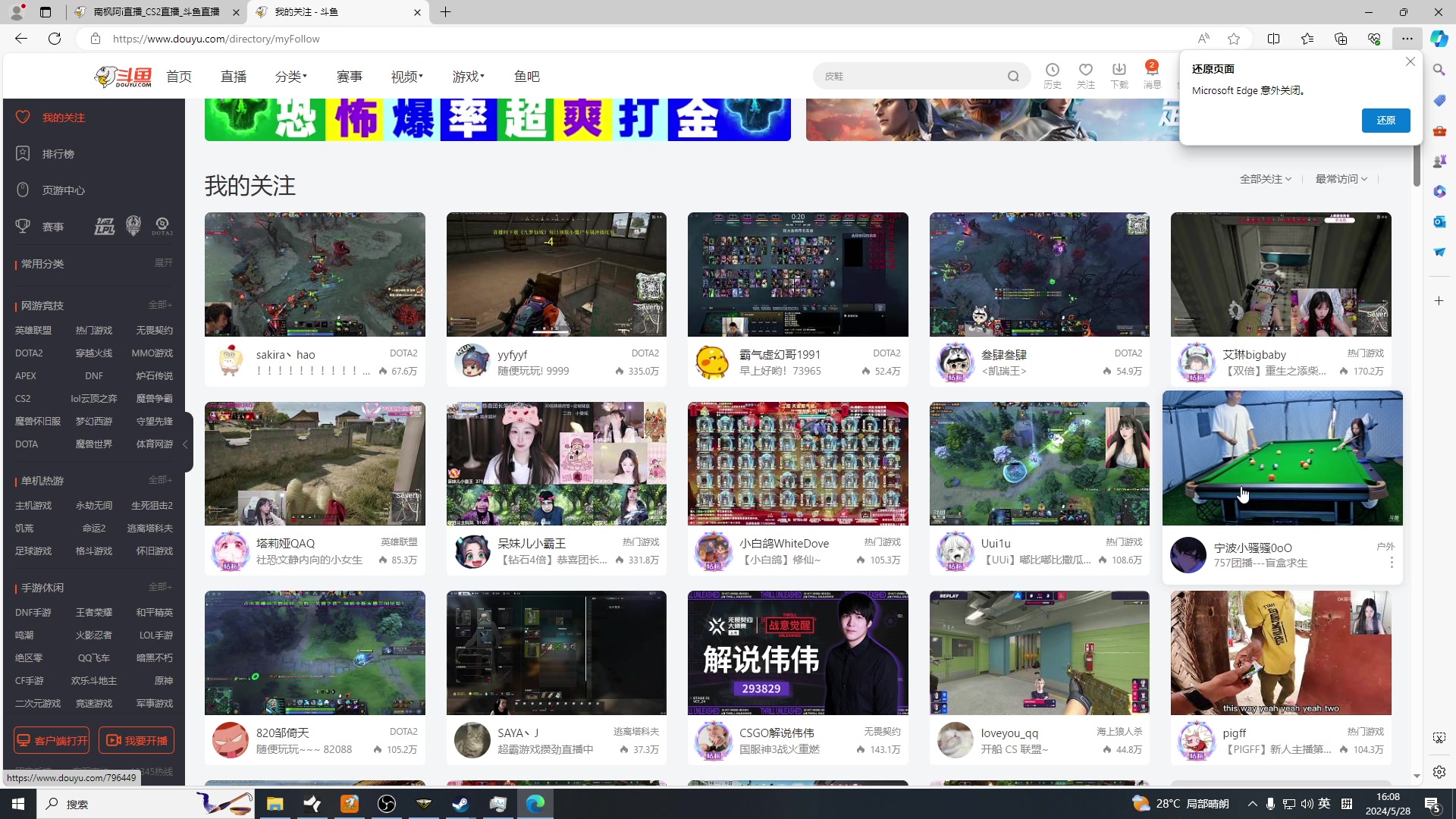Go to 赛事 in top navigation
Screen dimensions: 1456x819
click(x=350, y=77)
